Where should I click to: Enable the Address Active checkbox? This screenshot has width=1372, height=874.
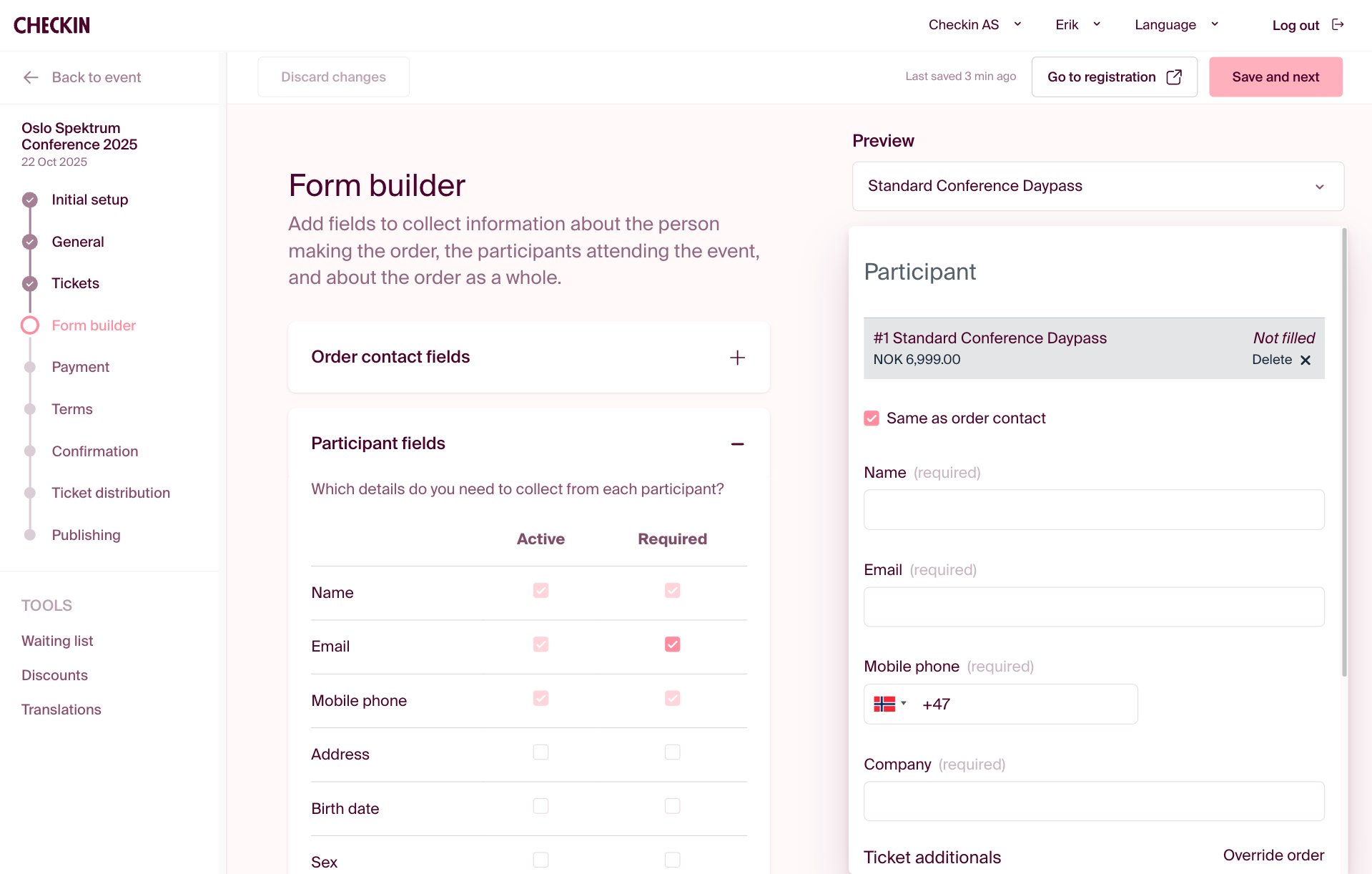(541, 752)
